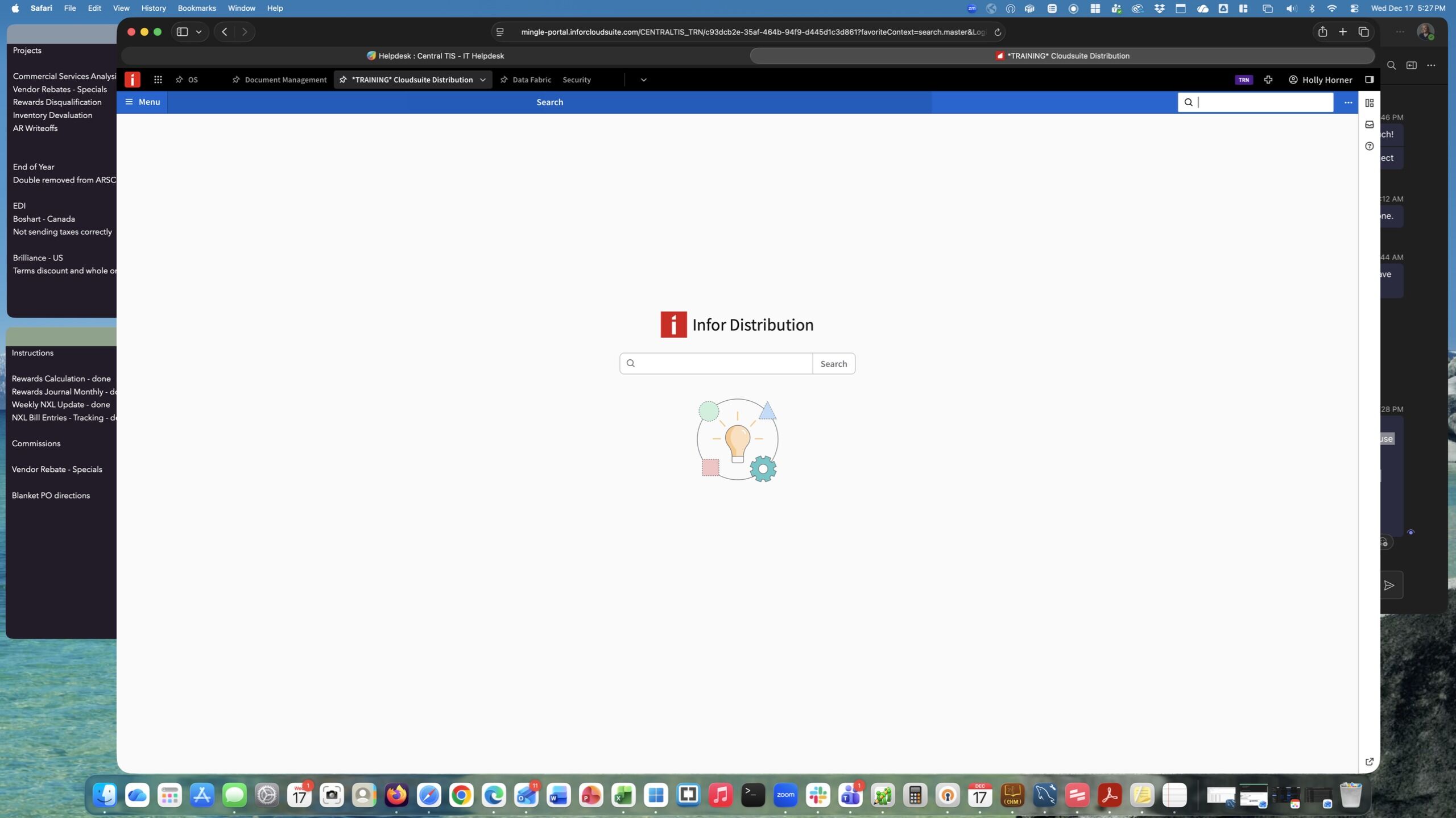Launch Slack from the Dock
The image size is (1456, 818).
point(818,795)
